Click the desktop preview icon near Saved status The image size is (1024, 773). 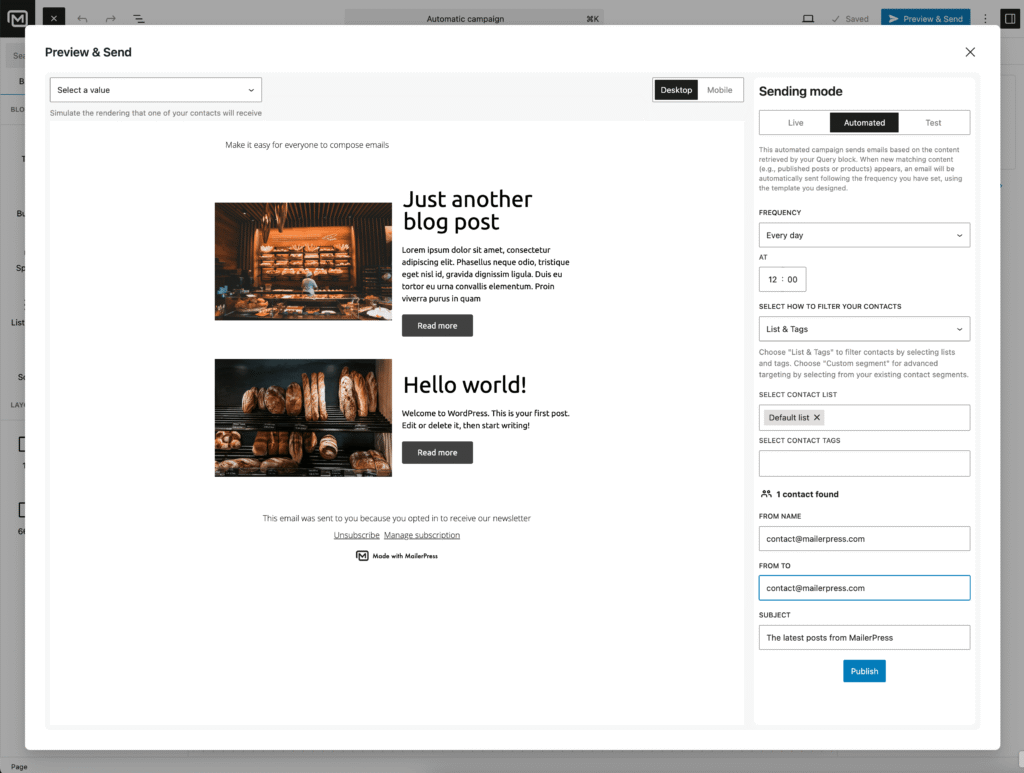pyautogui.click(x=808, y=18)
